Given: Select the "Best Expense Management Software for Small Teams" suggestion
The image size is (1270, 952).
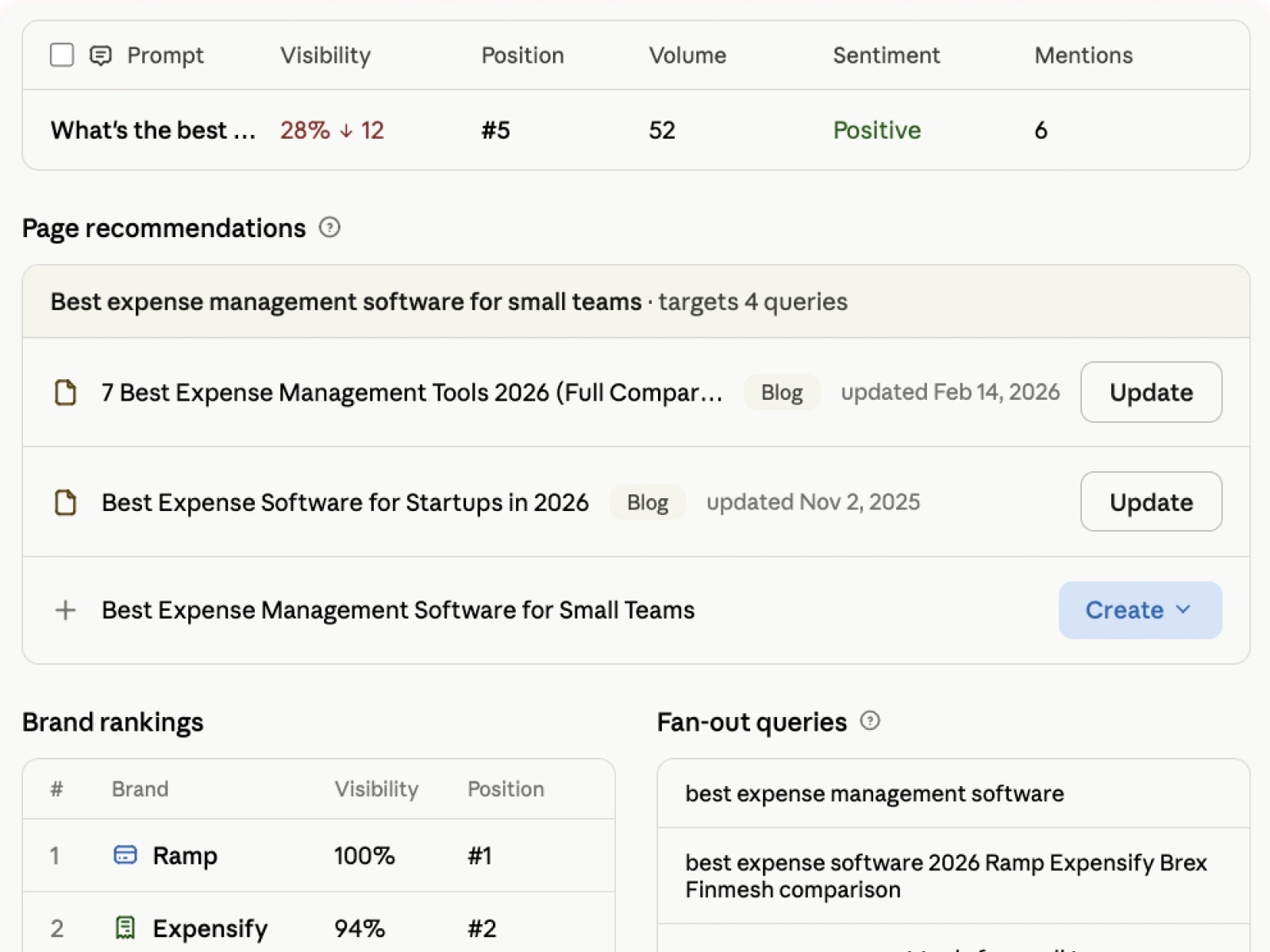Looking at the screenshot, I should [x=398, y=610].
